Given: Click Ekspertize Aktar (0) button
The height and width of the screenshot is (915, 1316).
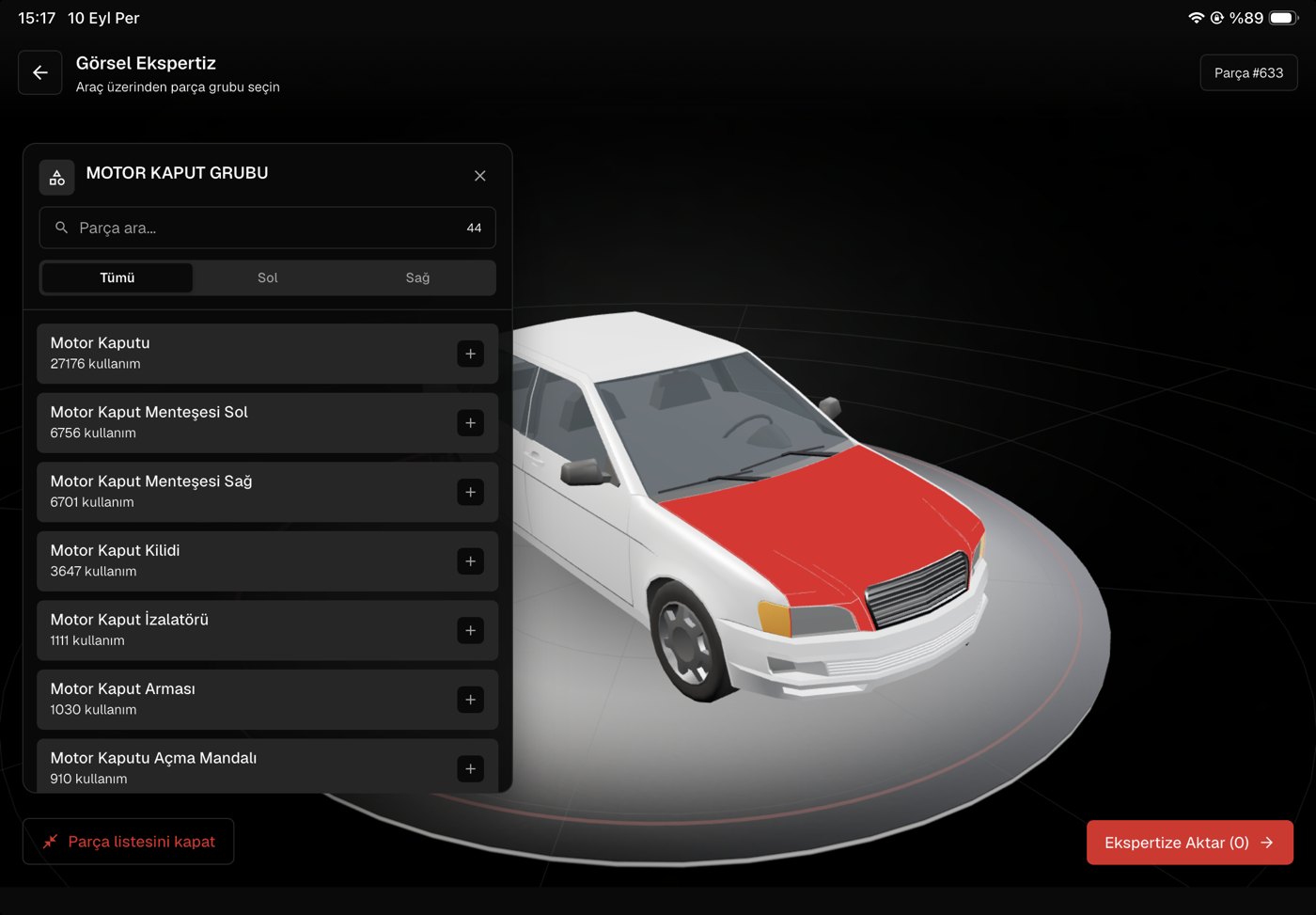Looking at the screenshot, I should click(x=1190, y=843).
